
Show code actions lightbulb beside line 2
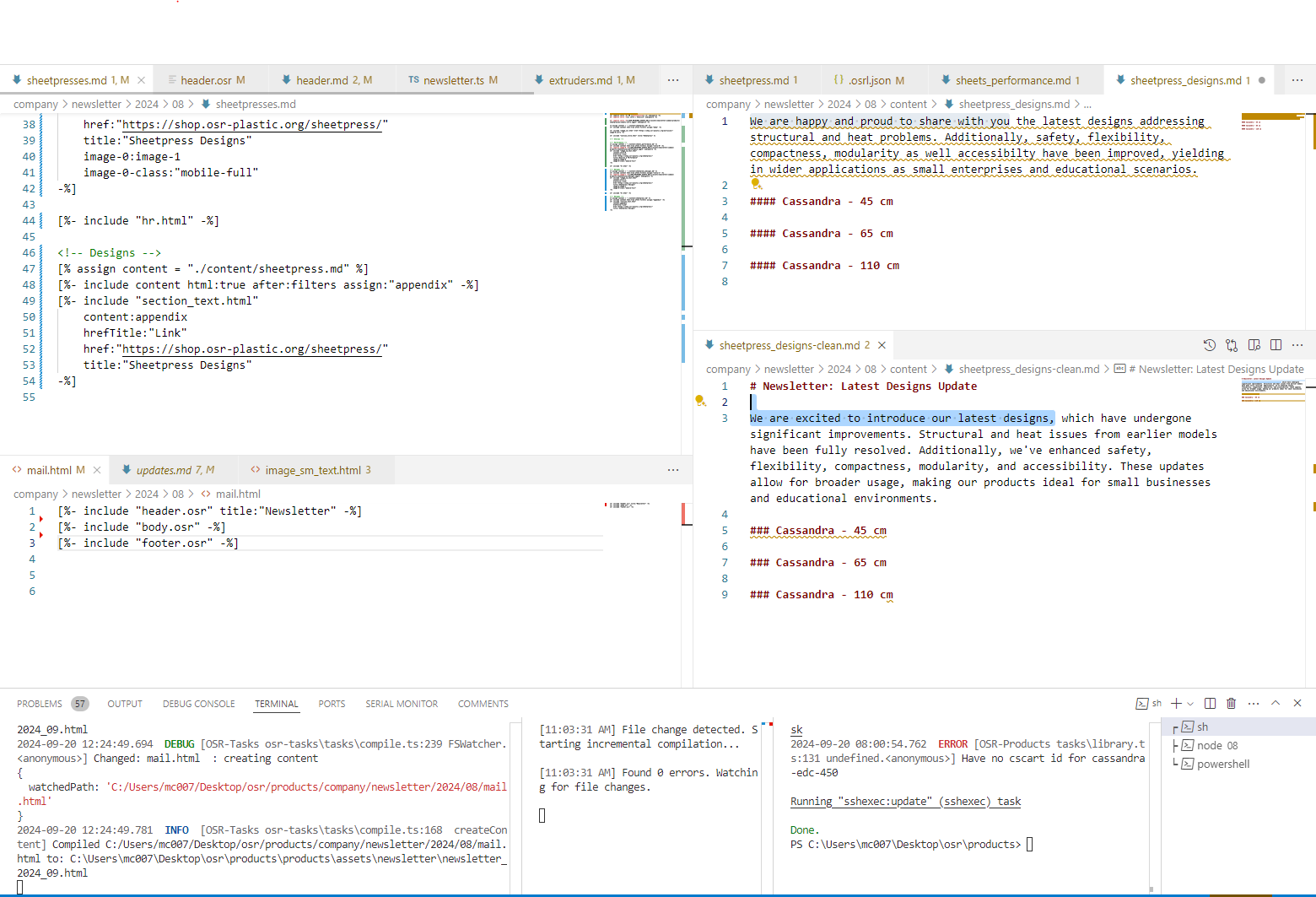700,401
